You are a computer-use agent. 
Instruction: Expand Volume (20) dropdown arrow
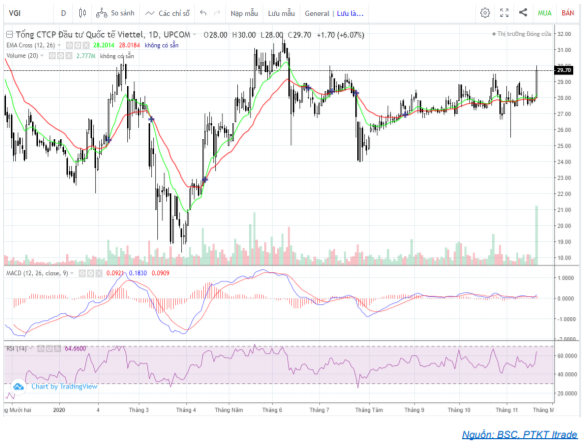[x=42, y=56]
